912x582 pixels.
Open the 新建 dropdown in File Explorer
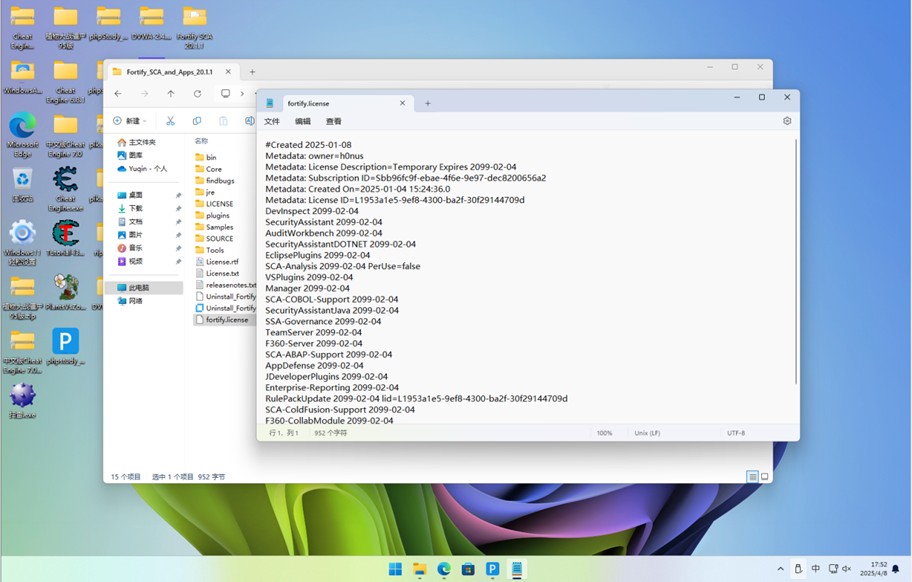pyautogui.click(x=130, y=121)
